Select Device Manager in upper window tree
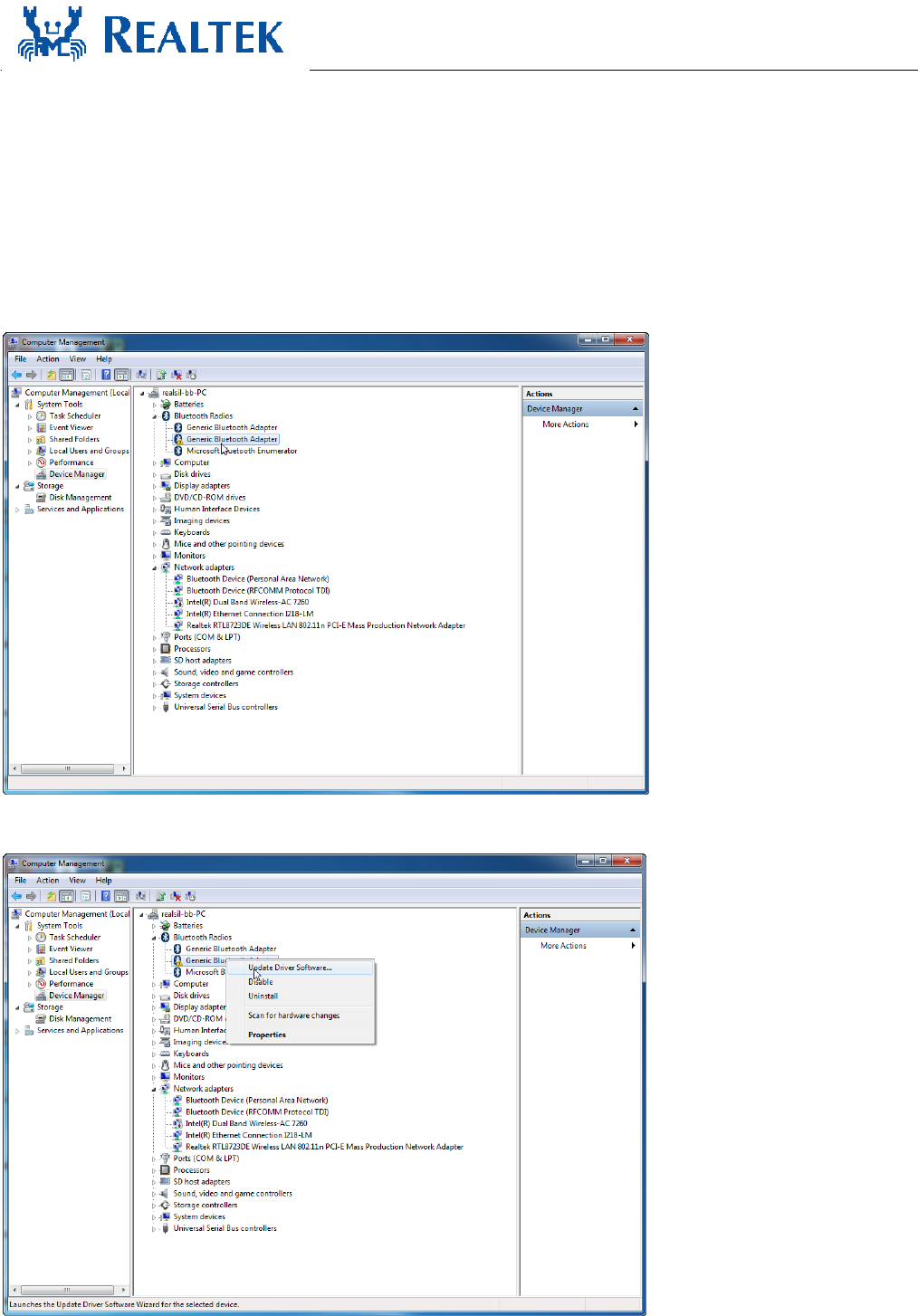Screen dimensions: 918x1316 pyautogui.click(x=77, y=474)
